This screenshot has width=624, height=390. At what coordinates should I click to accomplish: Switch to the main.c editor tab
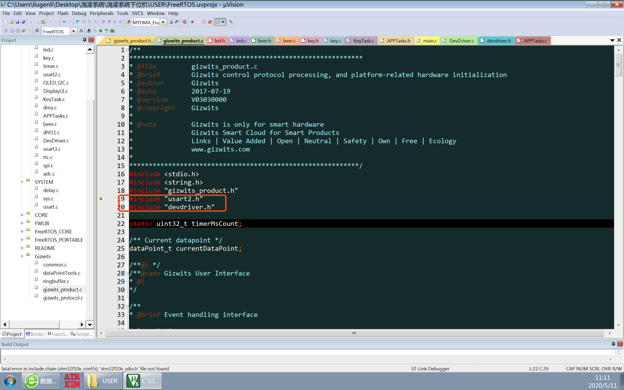(x=427, y=41)
